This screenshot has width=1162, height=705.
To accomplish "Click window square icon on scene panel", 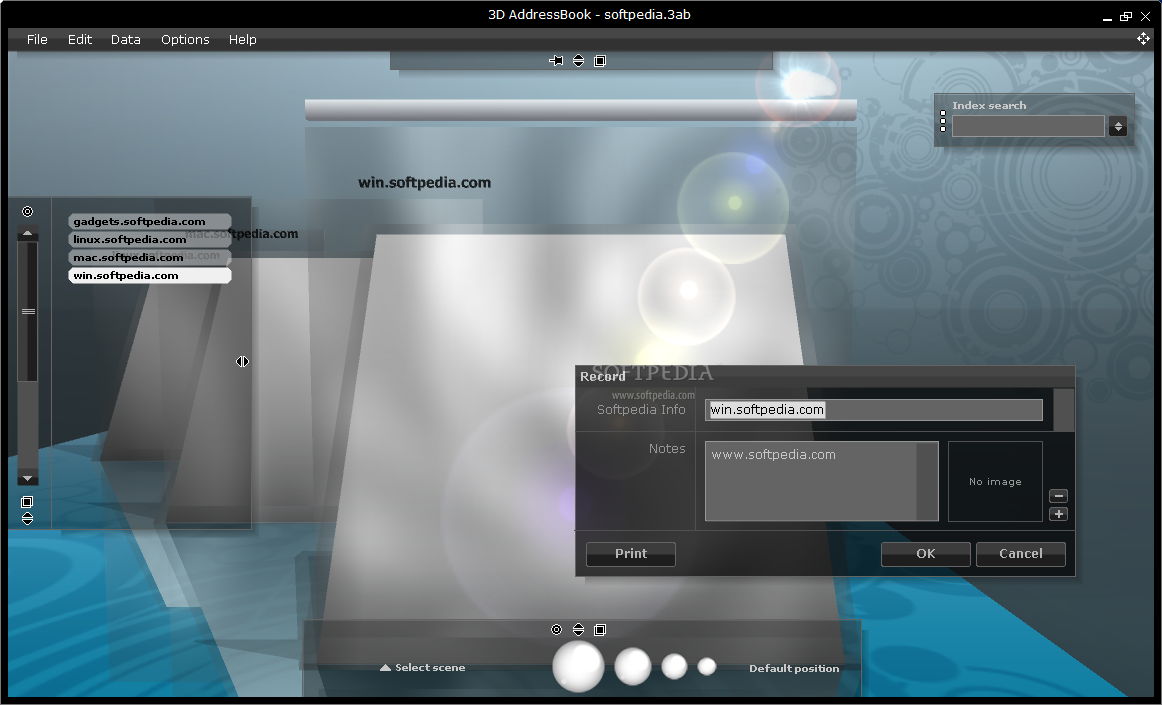I will (x=600, y=629).
